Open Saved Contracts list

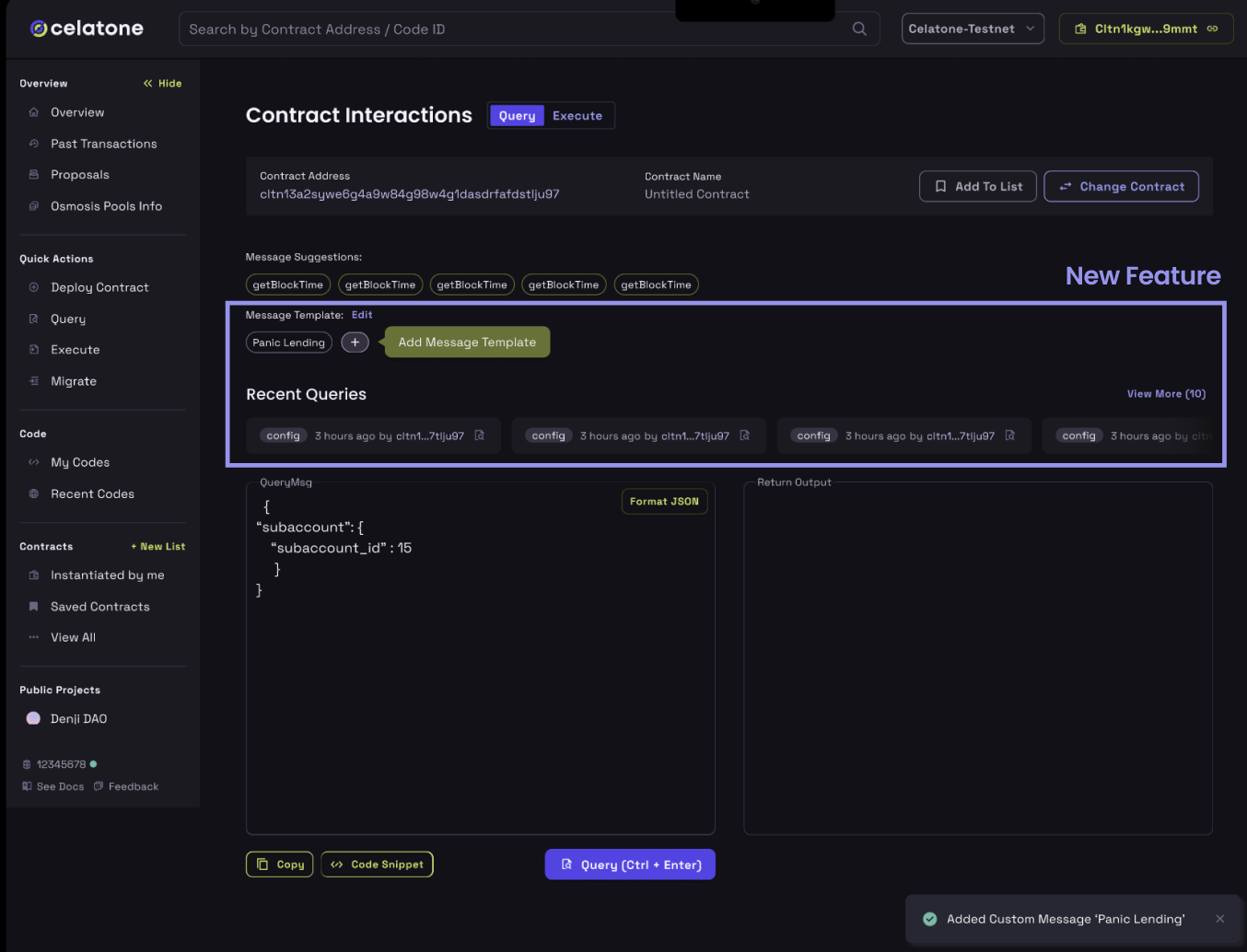[x=99, y=607]
